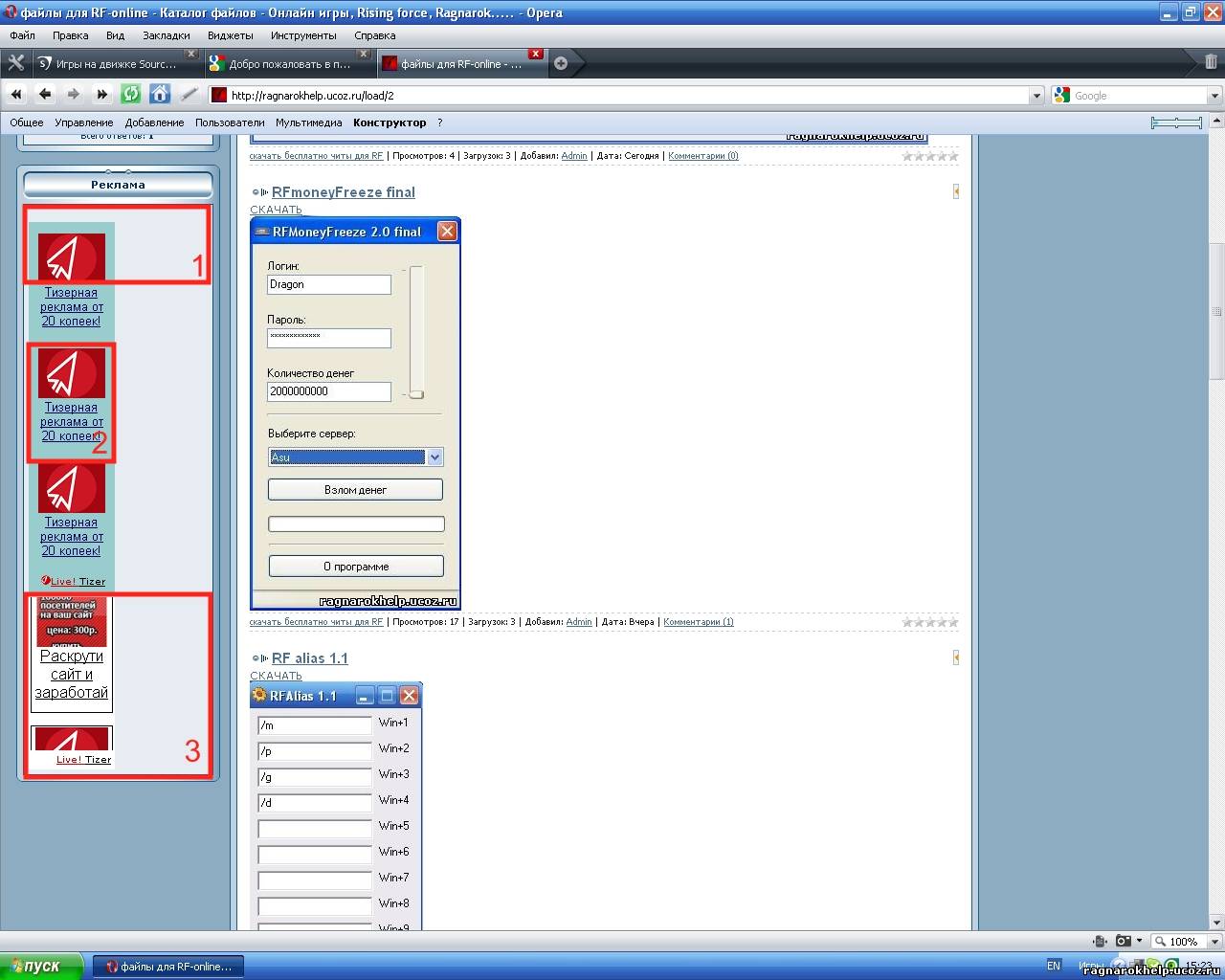Toggle the panels with the wrench icon
Screen dimensions: 1225x980
coord(15,63)
